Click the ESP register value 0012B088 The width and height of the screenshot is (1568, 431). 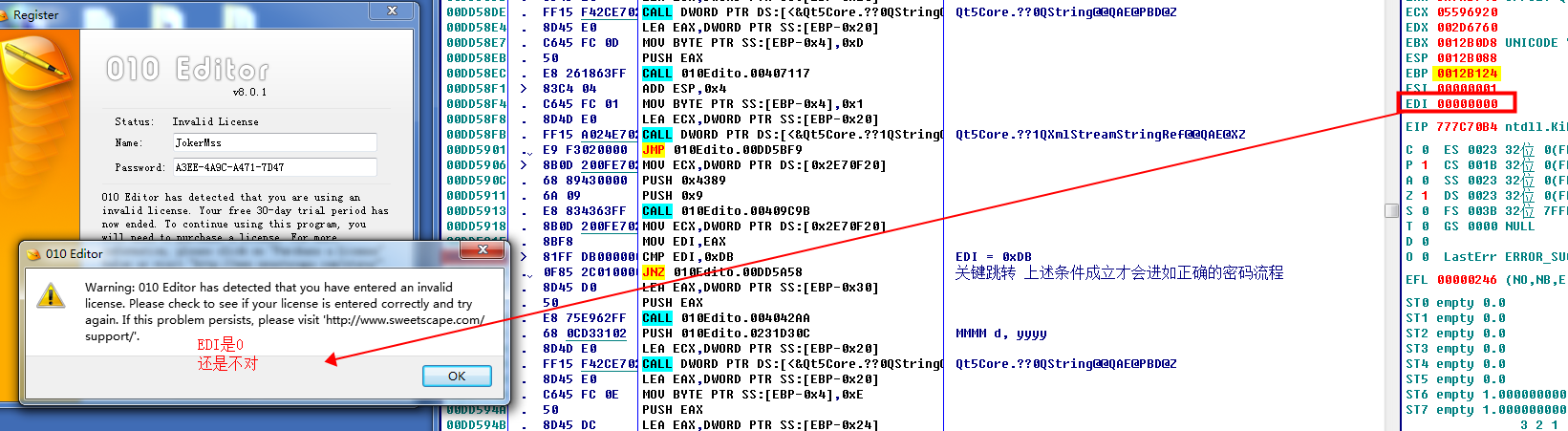(1468, 58)
